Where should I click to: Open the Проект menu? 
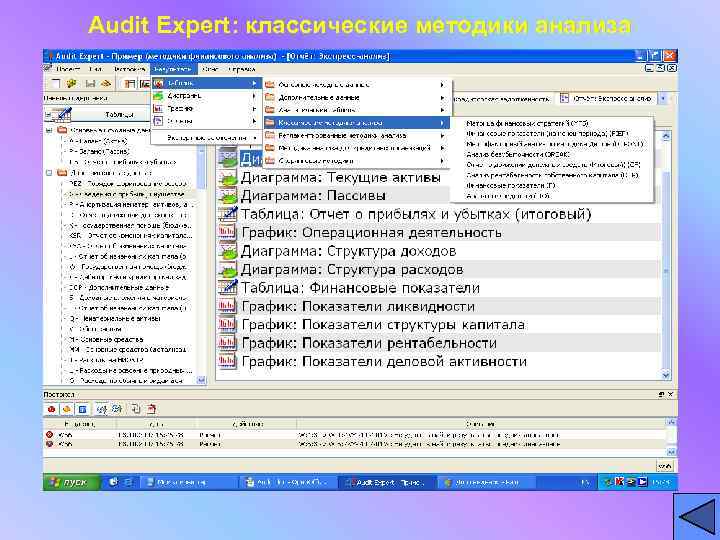pos(68,69)
